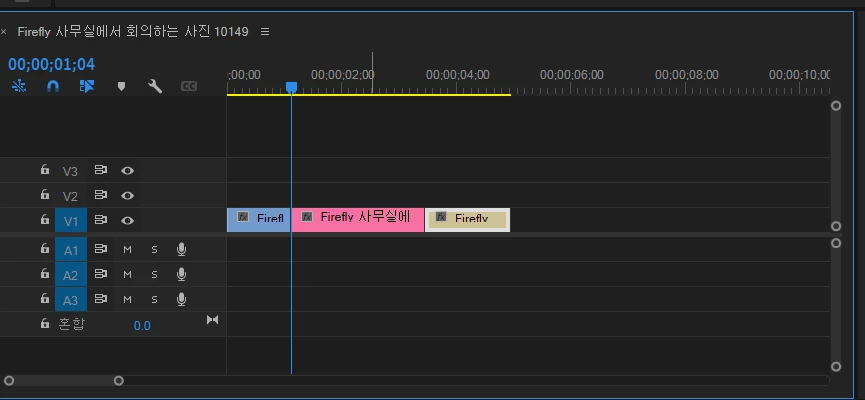Toggle V3 track output eye
The width and height of the screenshot is (865, 400).
pyautogui.click(x=127, y=170)
